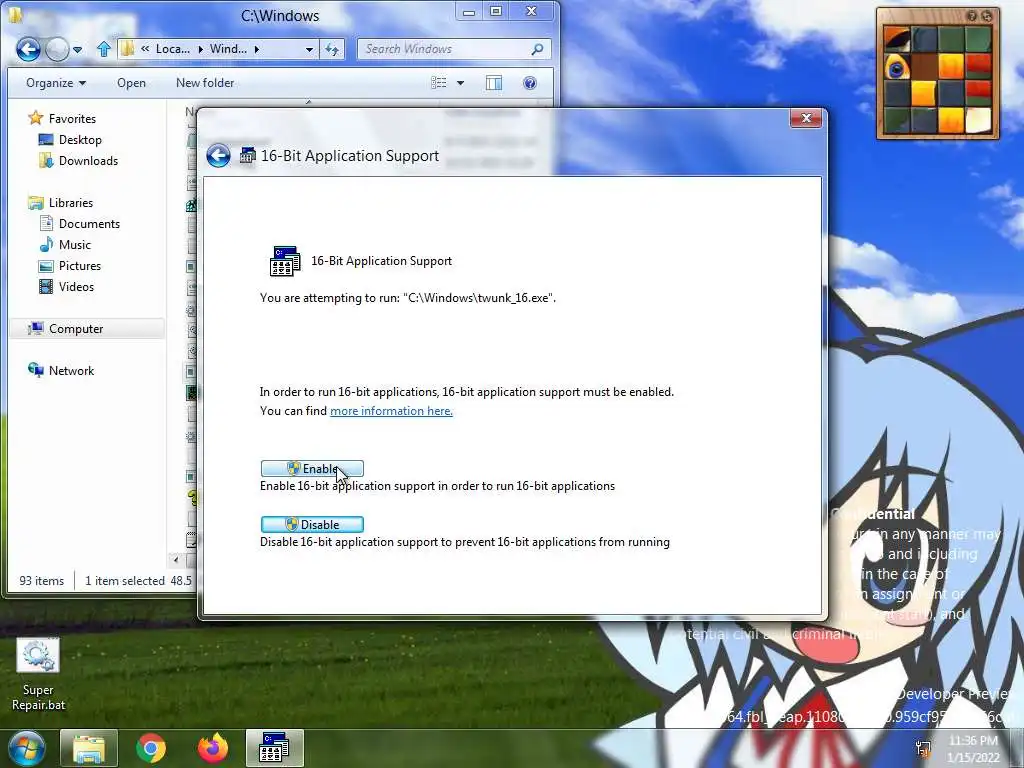Click the Explorer horizontal scrollbar left arrow
The height and width of the screenshot is (768, 1024).
tap(176, 560)
